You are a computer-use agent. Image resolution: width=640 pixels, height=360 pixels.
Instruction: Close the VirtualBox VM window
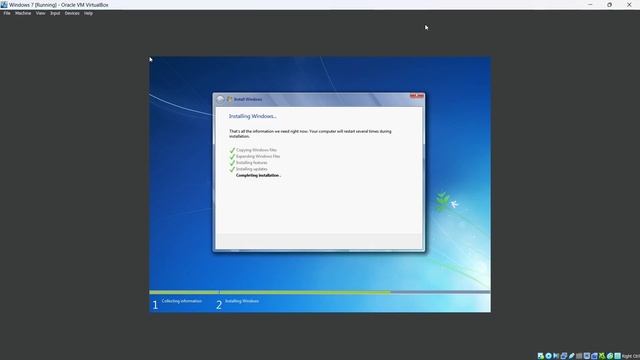tap(629, 4)
